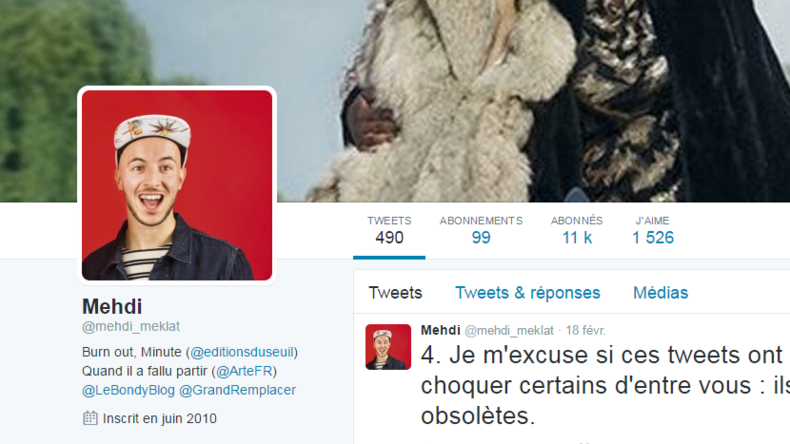Click the author name Mehdi in the tweet
Screen dimensions: 790x444
pyautogui.click(x=440, y=330)
